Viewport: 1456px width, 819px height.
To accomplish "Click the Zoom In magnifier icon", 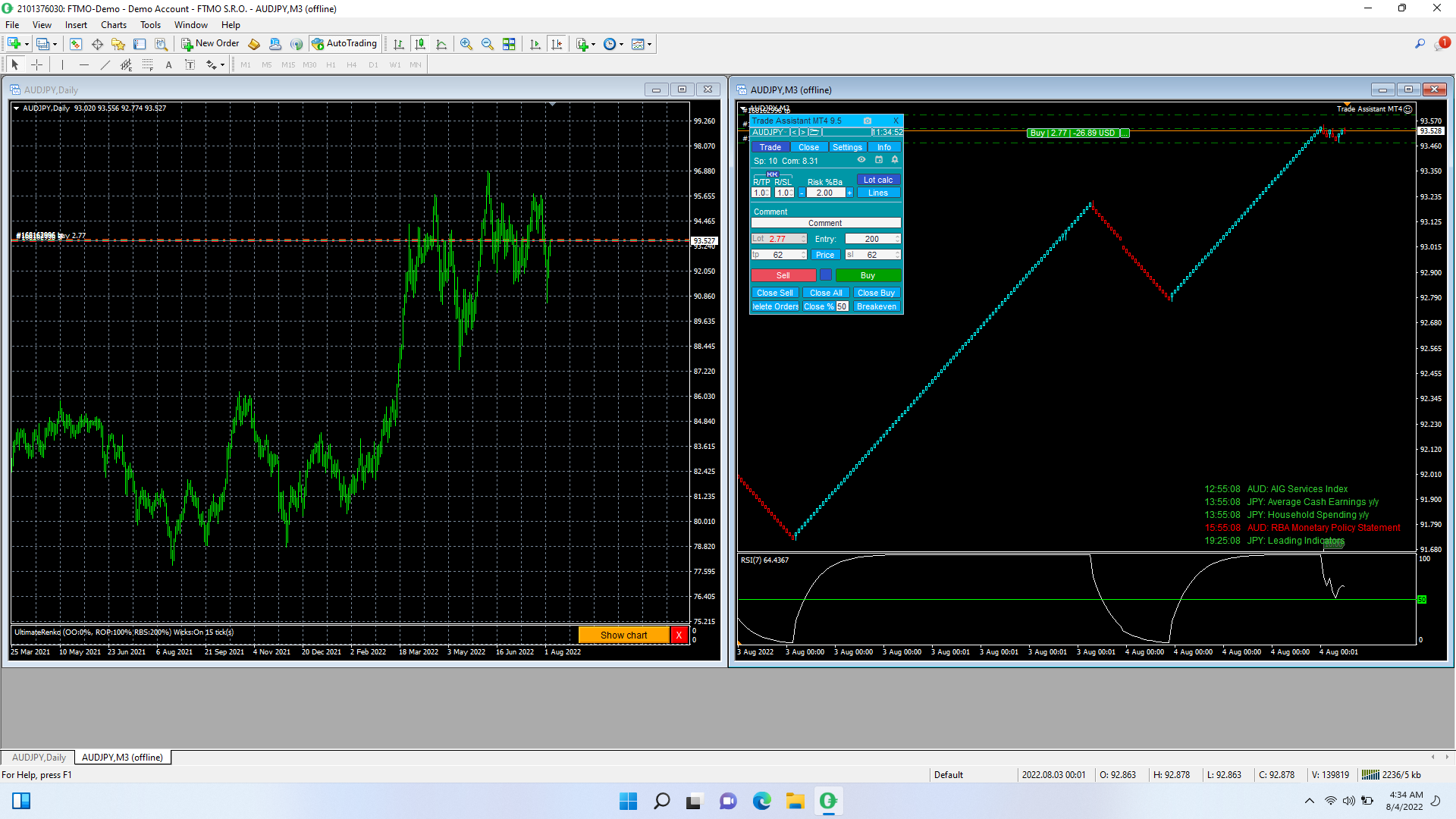I will (x=466, y=44).
